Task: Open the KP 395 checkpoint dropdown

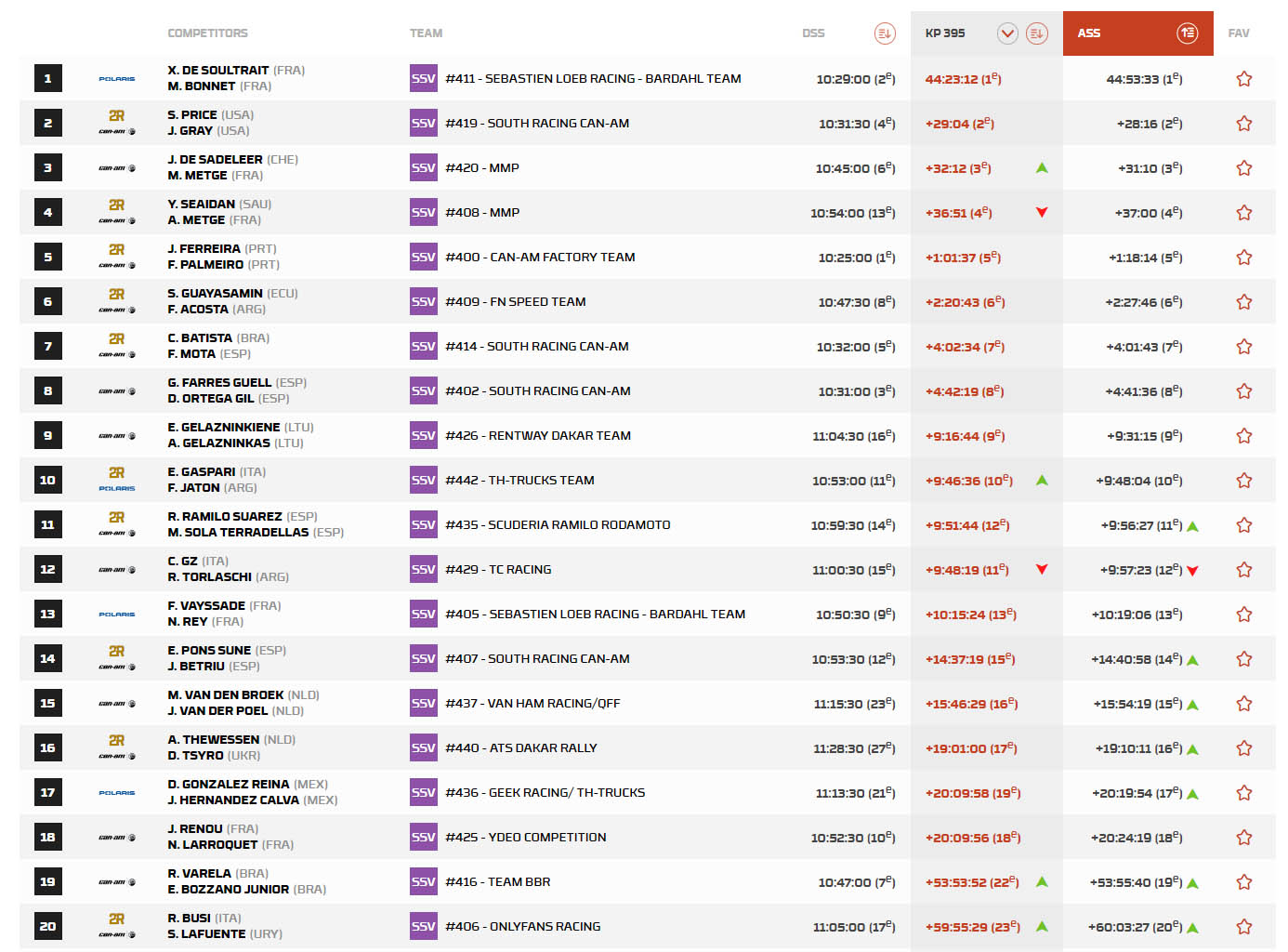Action: 1007,33
